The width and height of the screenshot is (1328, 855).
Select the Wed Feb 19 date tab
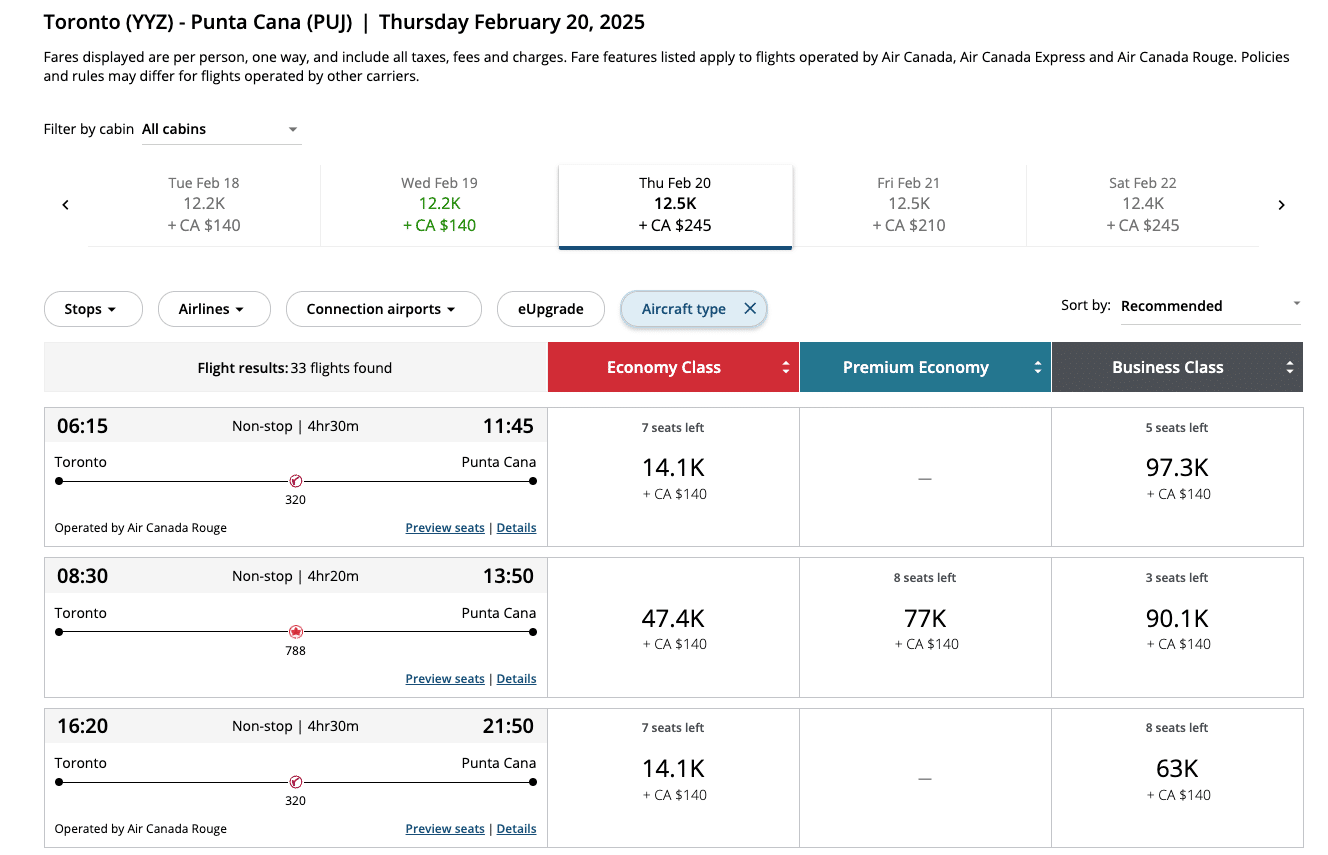click(x=439, y=205)
